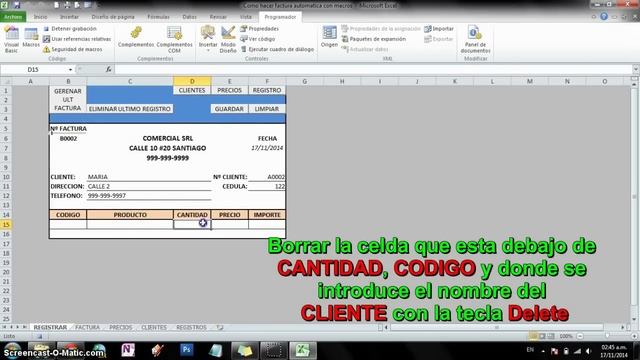
Task: Switch to the Vista tab
Action: tap(246, 17)
